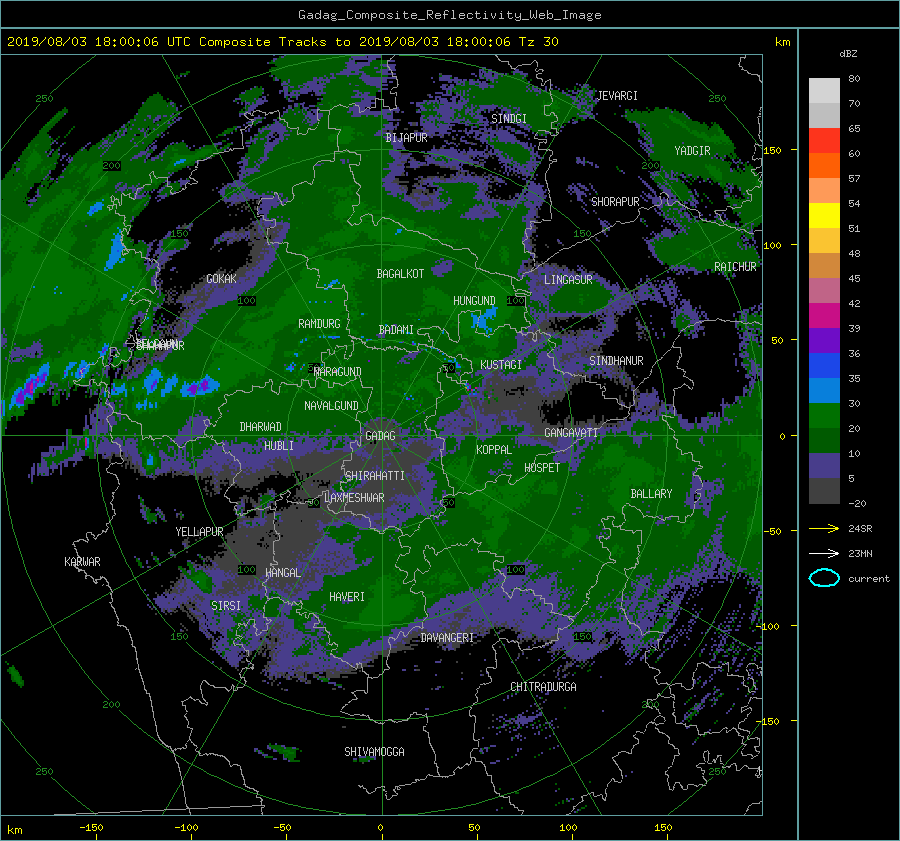
Task: Click the yellow 'km' unit label at top right
Action: pos(783,42)
